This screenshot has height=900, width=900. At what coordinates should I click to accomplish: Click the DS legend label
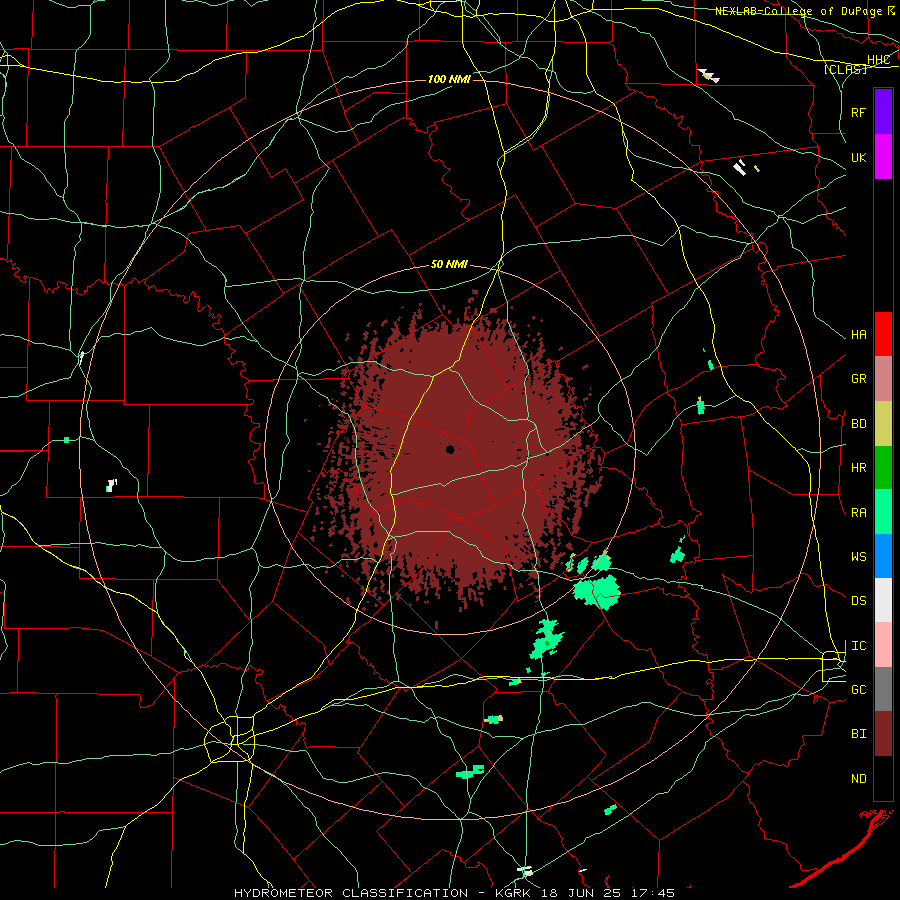click(858, 601)
